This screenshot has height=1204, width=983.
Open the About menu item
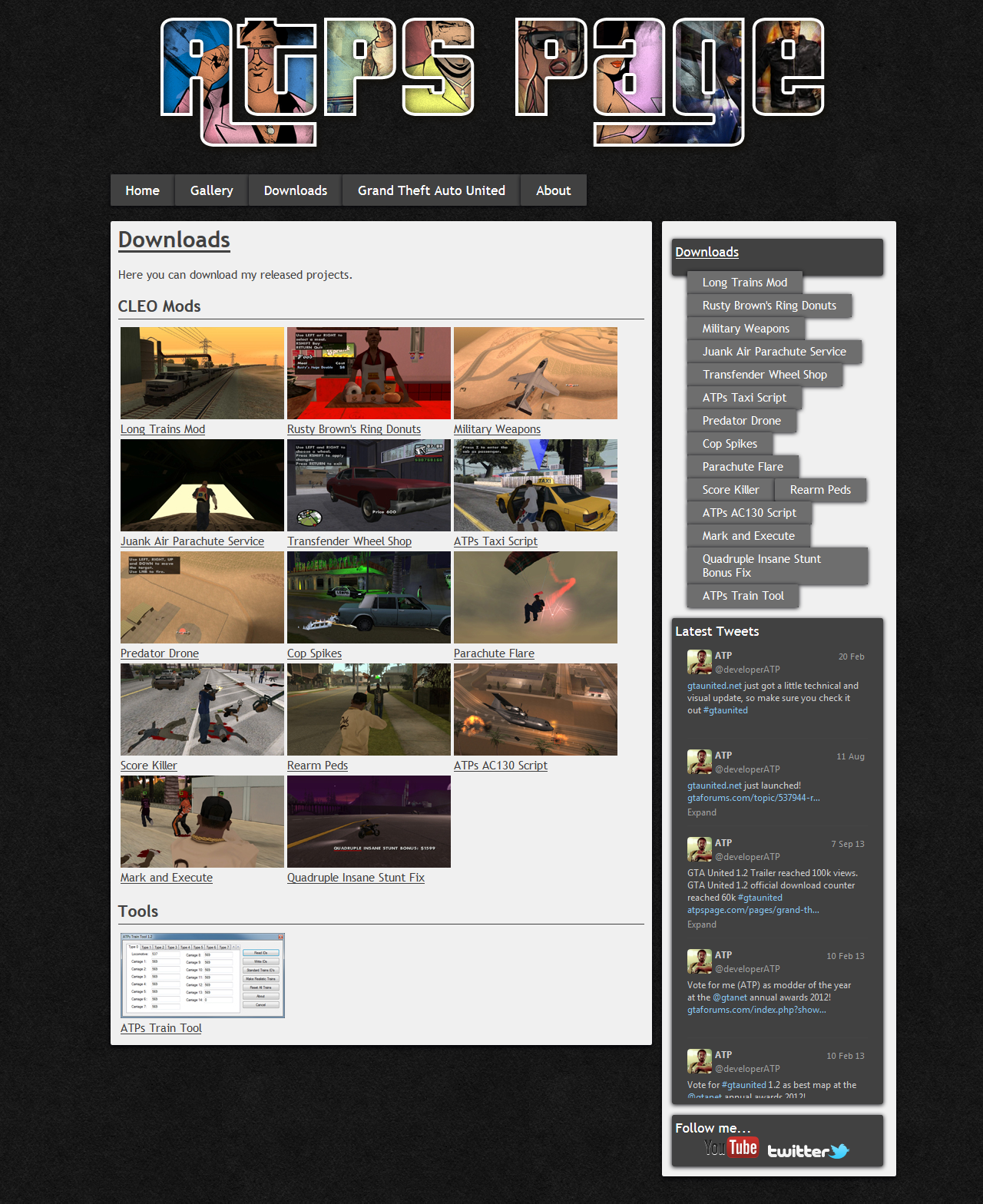coord(554,190)
